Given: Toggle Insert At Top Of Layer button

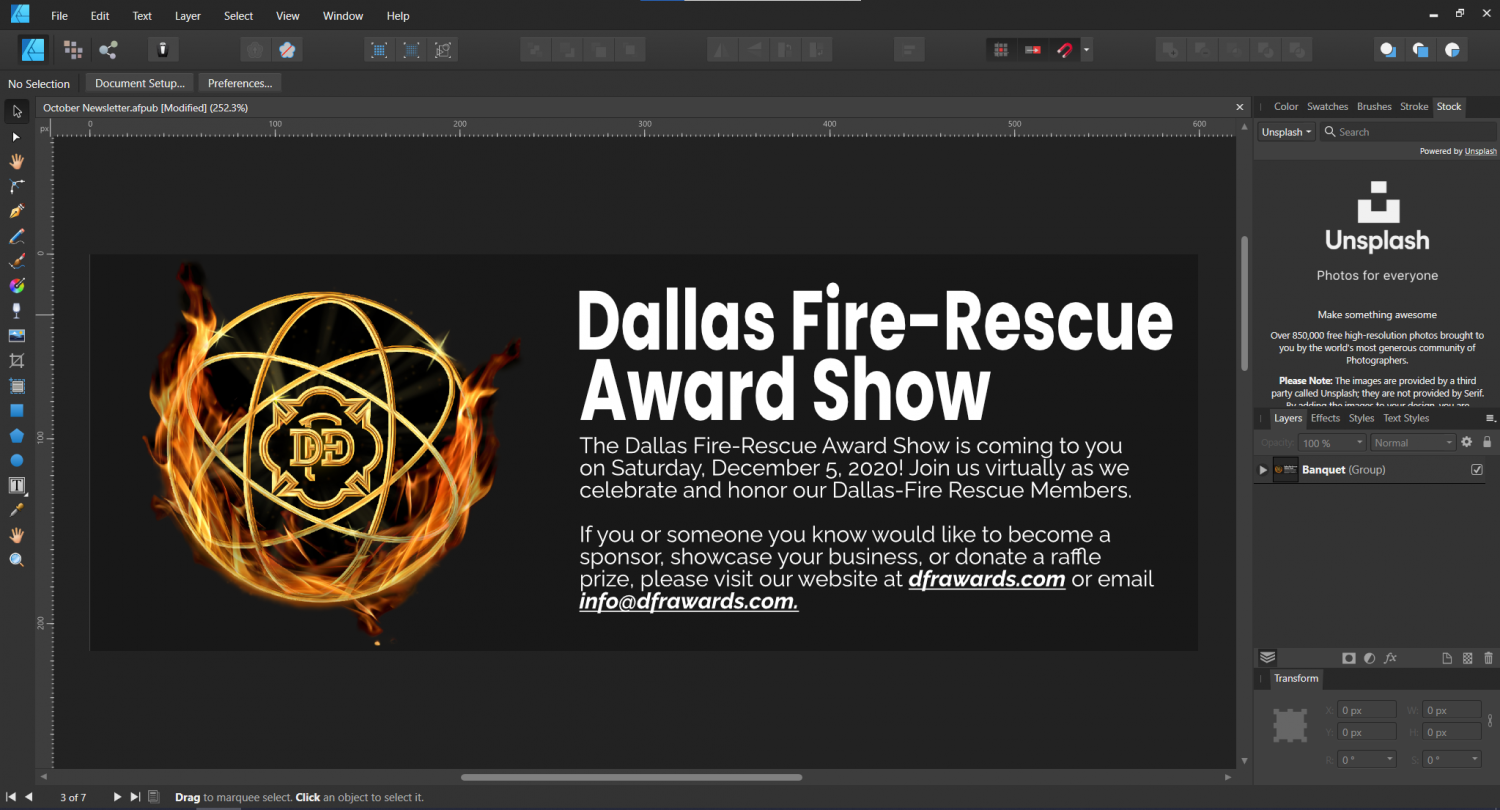Looking at the screenshot, I should [1420, 49].
